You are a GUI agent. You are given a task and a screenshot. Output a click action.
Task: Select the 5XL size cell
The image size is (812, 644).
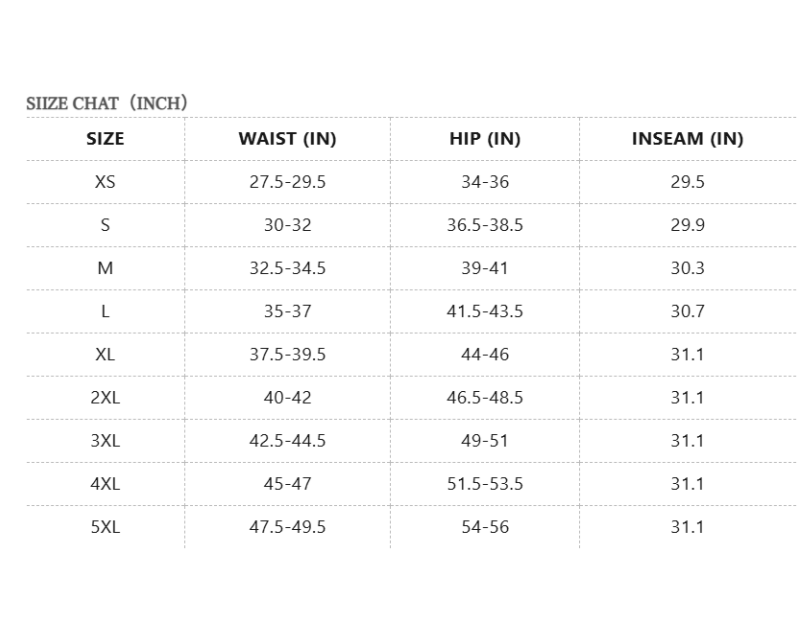click(x=105, y=526)
